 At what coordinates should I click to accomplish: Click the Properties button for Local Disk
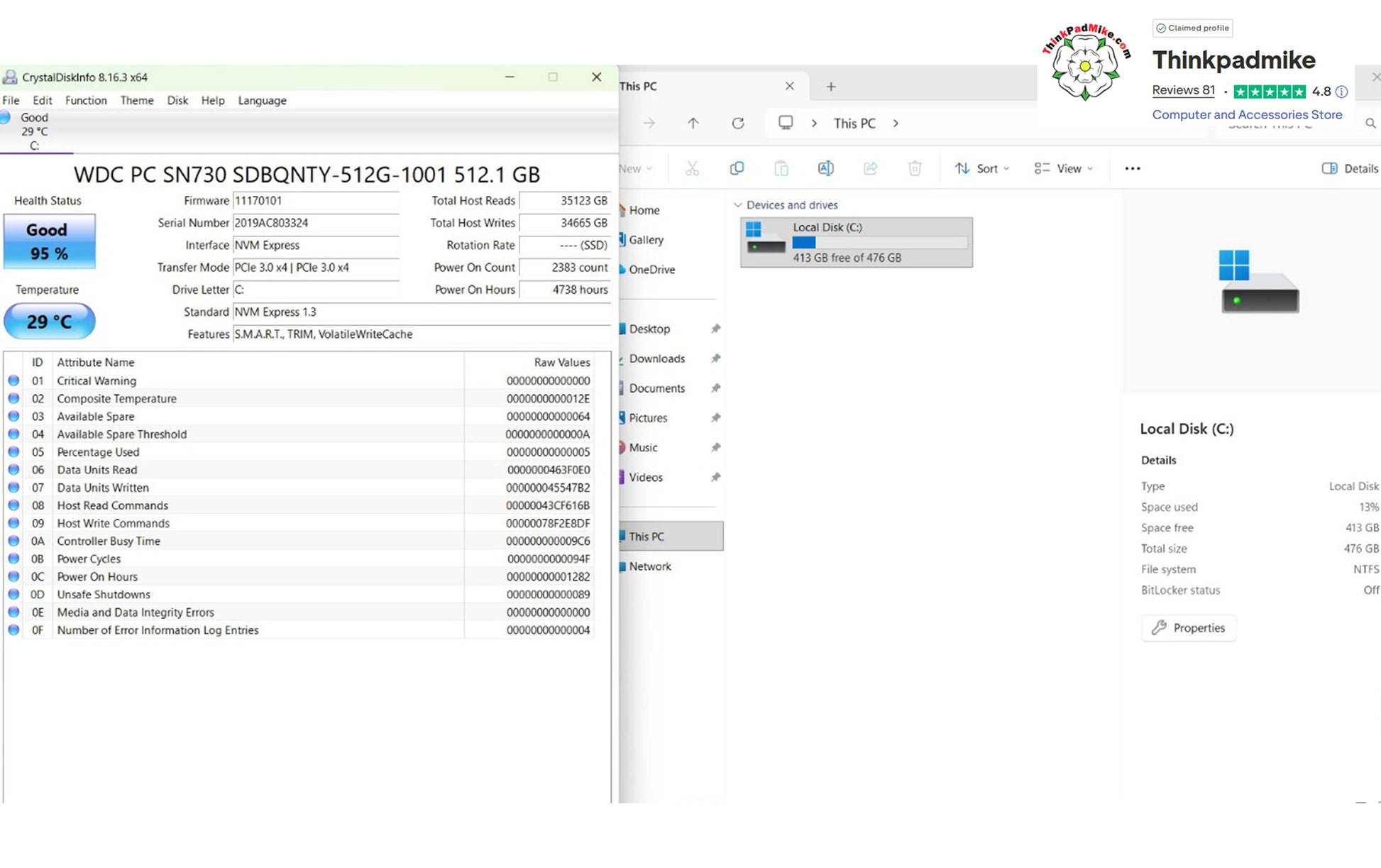point(1189,627)
